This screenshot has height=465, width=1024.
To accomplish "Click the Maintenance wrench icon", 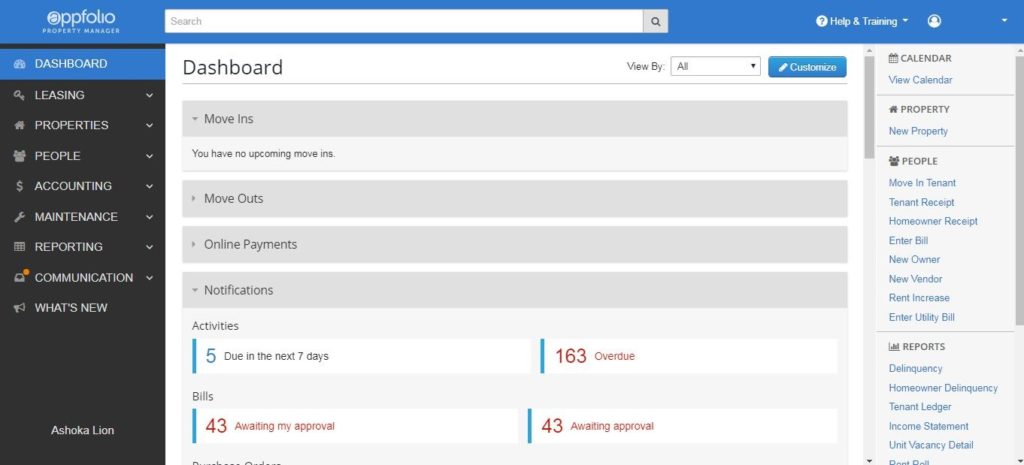I will [x=19, y=217].
